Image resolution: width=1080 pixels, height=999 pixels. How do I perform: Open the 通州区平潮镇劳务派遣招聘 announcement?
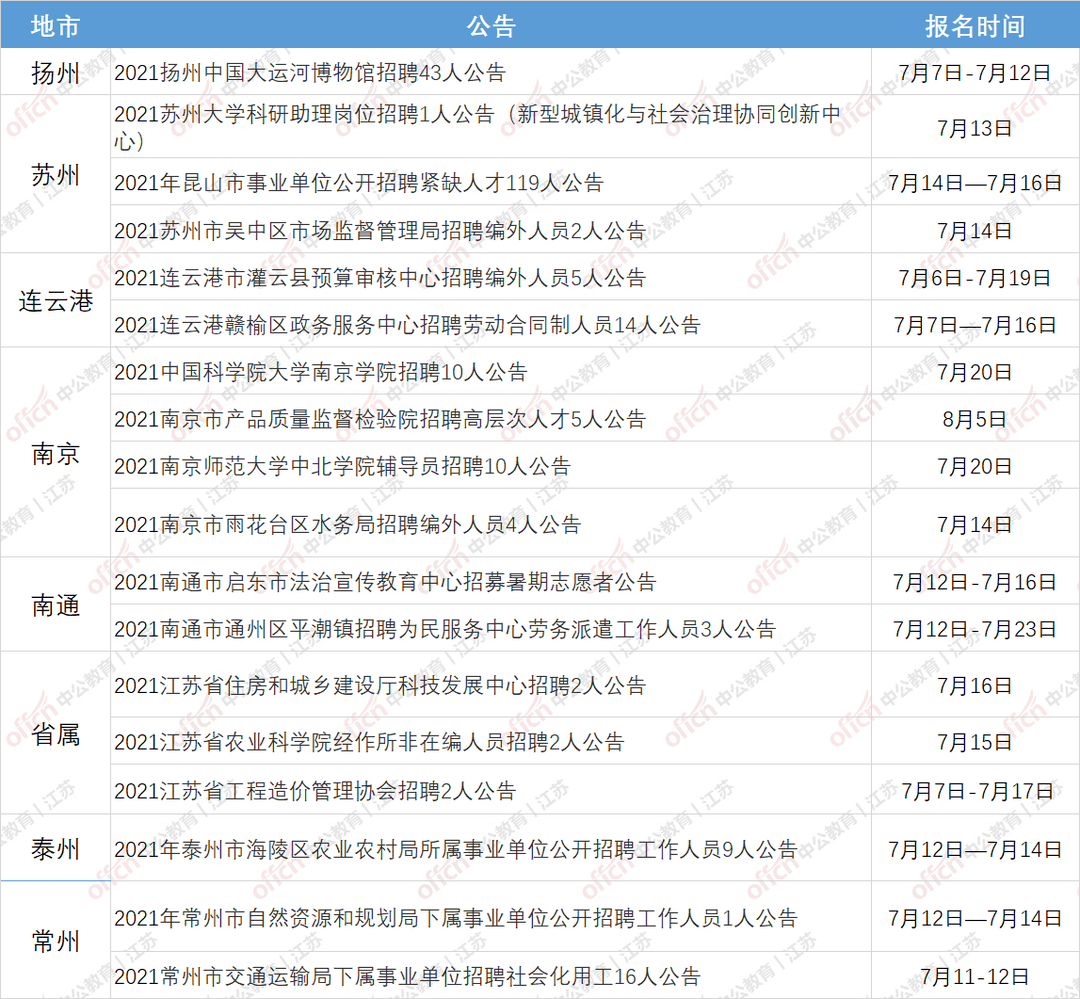point(445,629)
